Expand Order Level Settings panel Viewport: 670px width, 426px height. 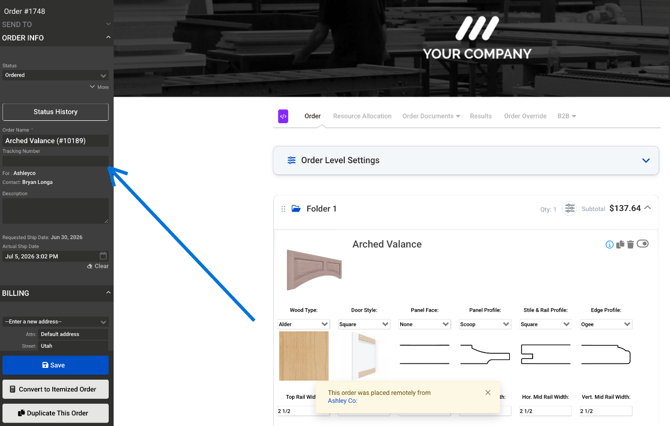[646, 161]
